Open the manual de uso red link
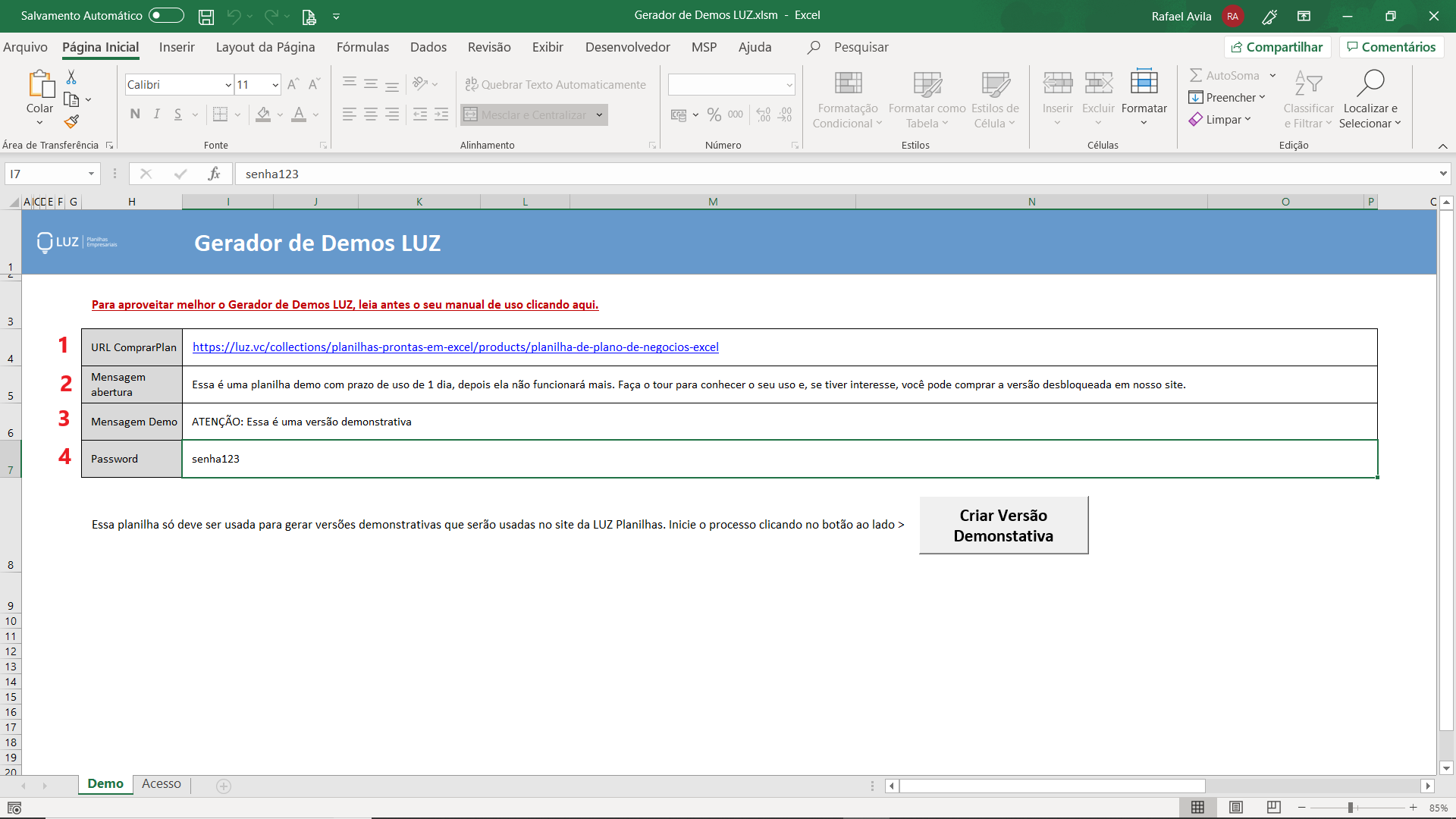Viewport: 1456px width, 819px height. click(345, 304)
